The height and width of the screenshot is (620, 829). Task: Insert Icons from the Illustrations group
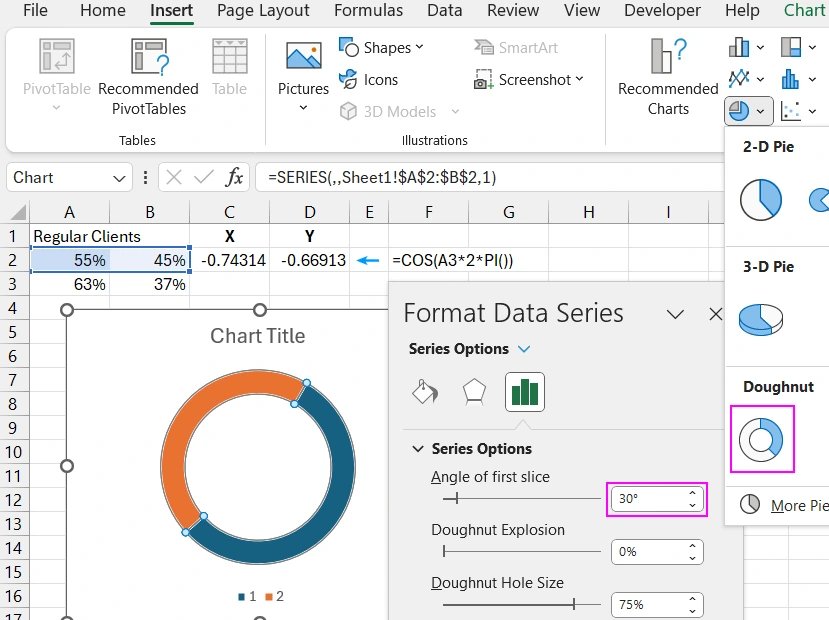pos(369,80)
